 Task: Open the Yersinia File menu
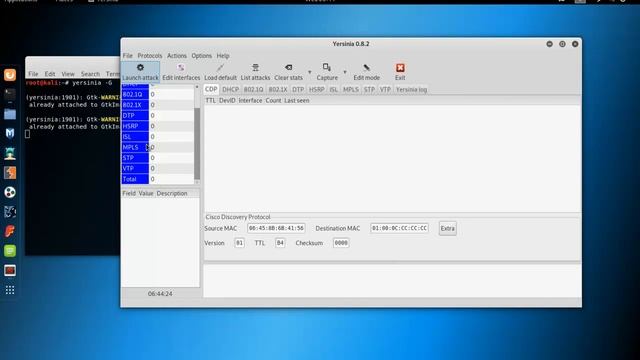(x=128, y=56)
